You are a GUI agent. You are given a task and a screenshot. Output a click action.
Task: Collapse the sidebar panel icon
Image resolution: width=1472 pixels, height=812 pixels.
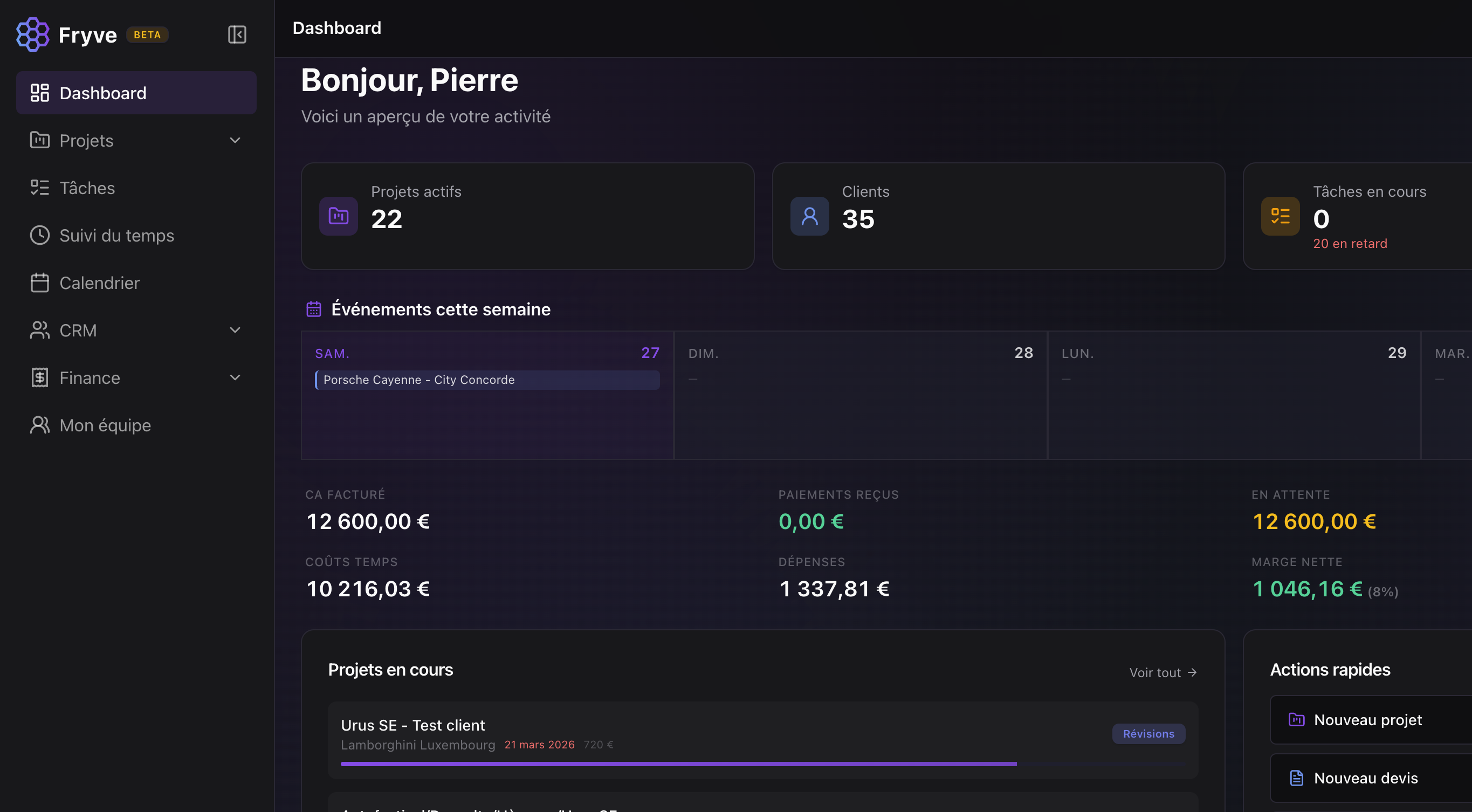(x=237, y=35)
